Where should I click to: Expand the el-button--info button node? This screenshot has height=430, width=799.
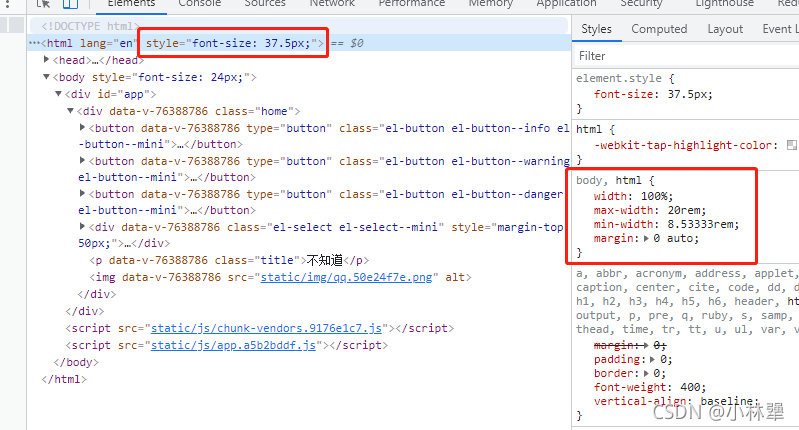tap(83, 127)
